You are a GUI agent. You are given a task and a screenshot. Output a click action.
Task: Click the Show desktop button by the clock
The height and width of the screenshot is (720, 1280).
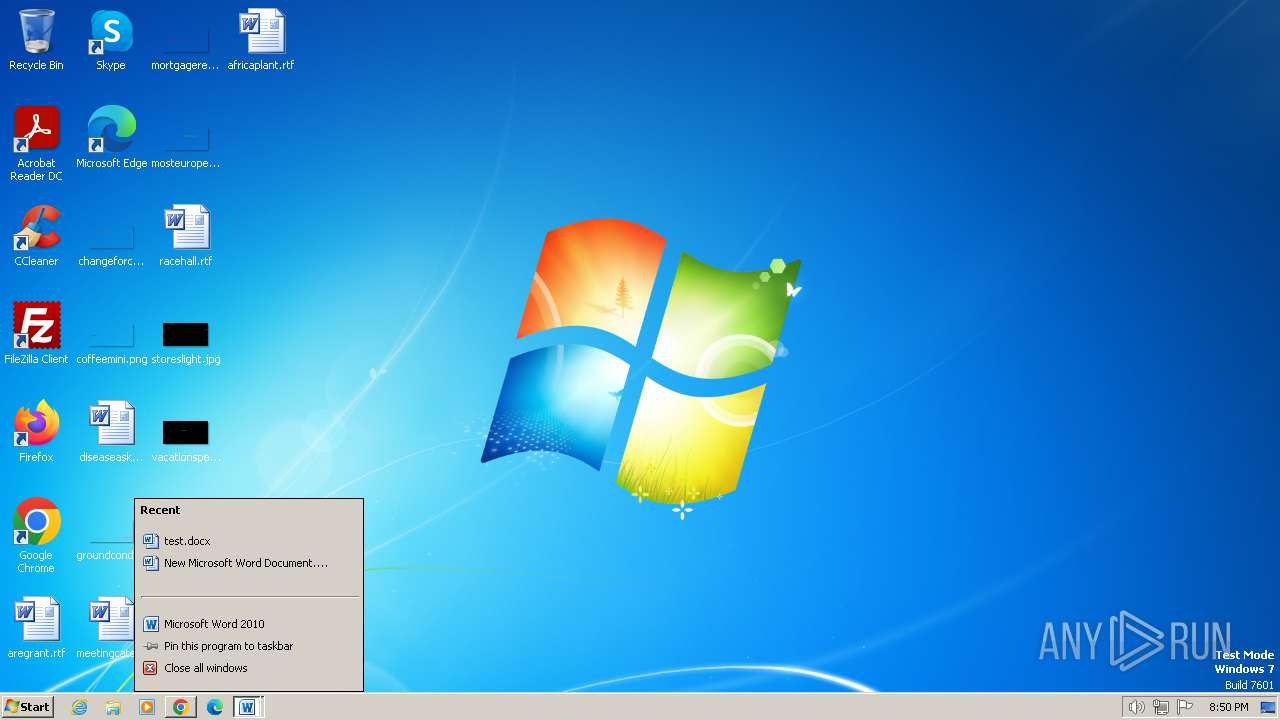1268,707
